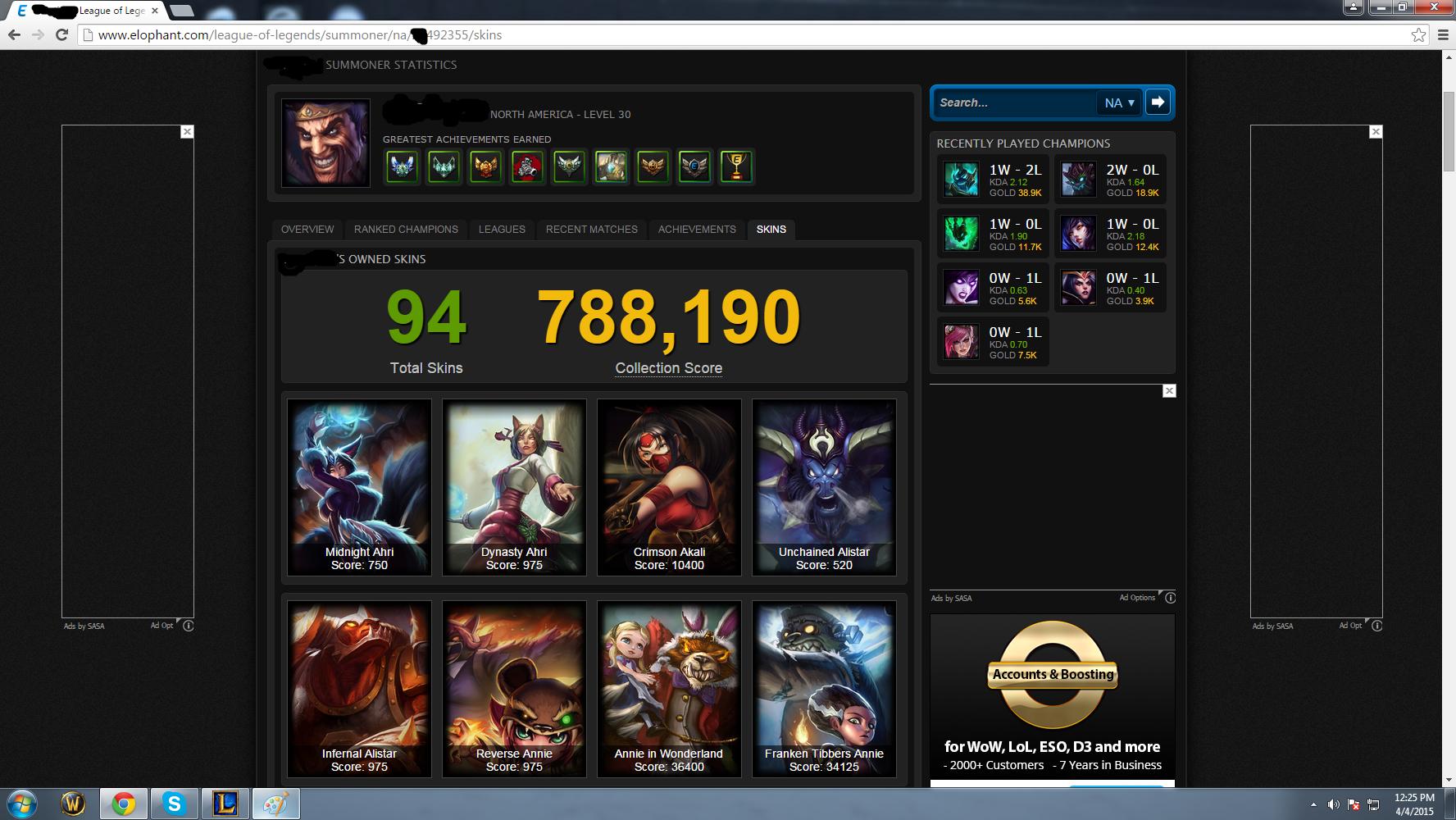This screenshot has width=1456, height=820.
Task: Open the Windows Start menu
Action: click(22, 804)
